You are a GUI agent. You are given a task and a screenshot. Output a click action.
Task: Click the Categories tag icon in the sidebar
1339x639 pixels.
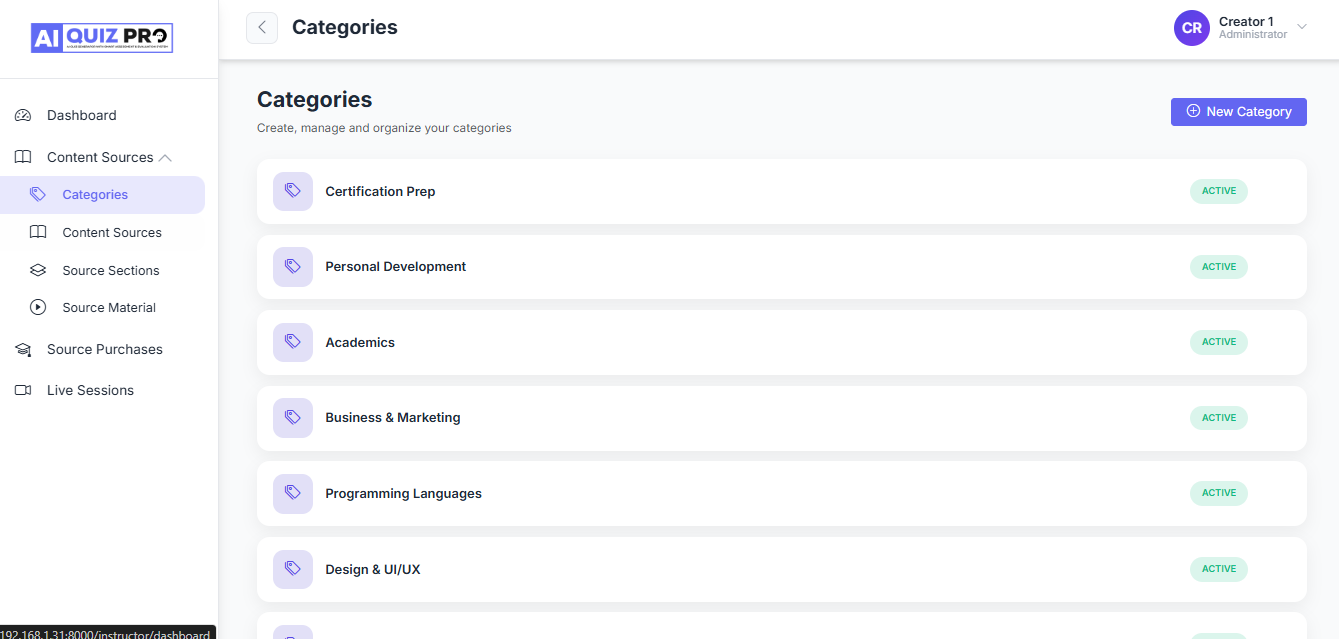coord(38,194)
